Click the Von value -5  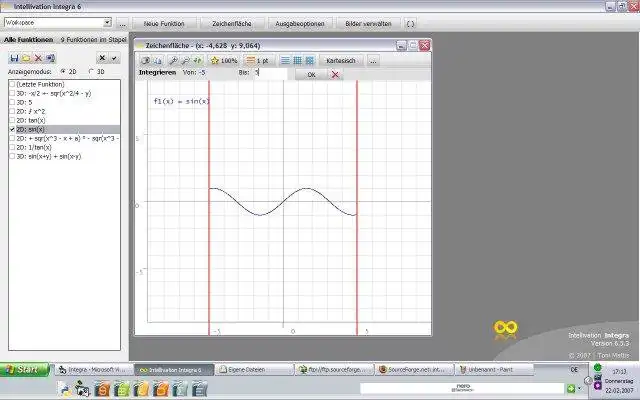point(202,73)
